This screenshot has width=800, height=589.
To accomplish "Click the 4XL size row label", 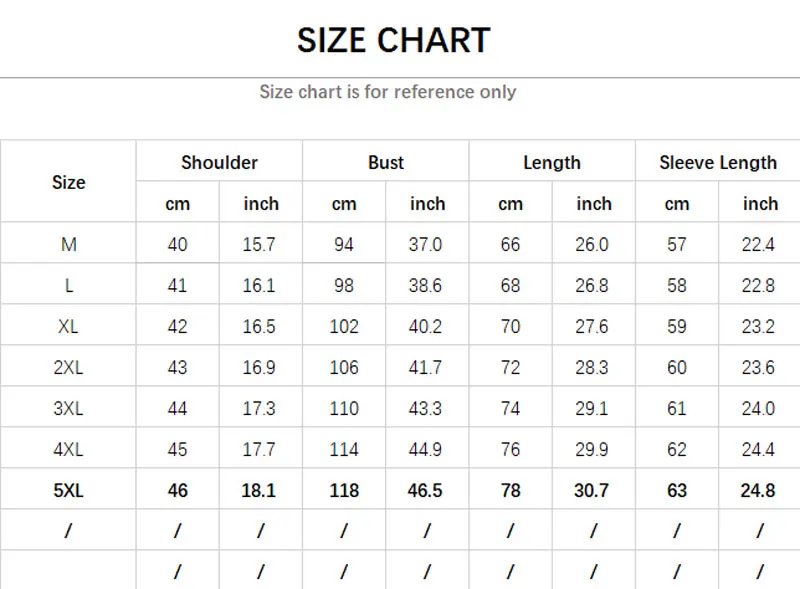I will (69, 450).
